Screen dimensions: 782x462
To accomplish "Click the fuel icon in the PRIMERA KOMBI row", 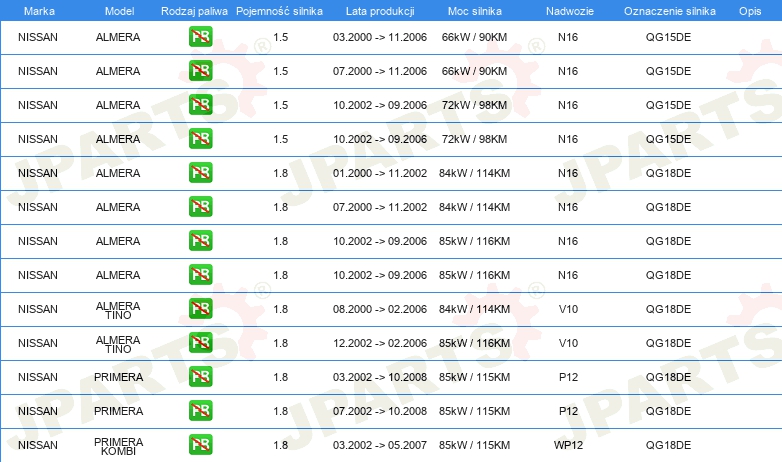I will pos(200,445).
